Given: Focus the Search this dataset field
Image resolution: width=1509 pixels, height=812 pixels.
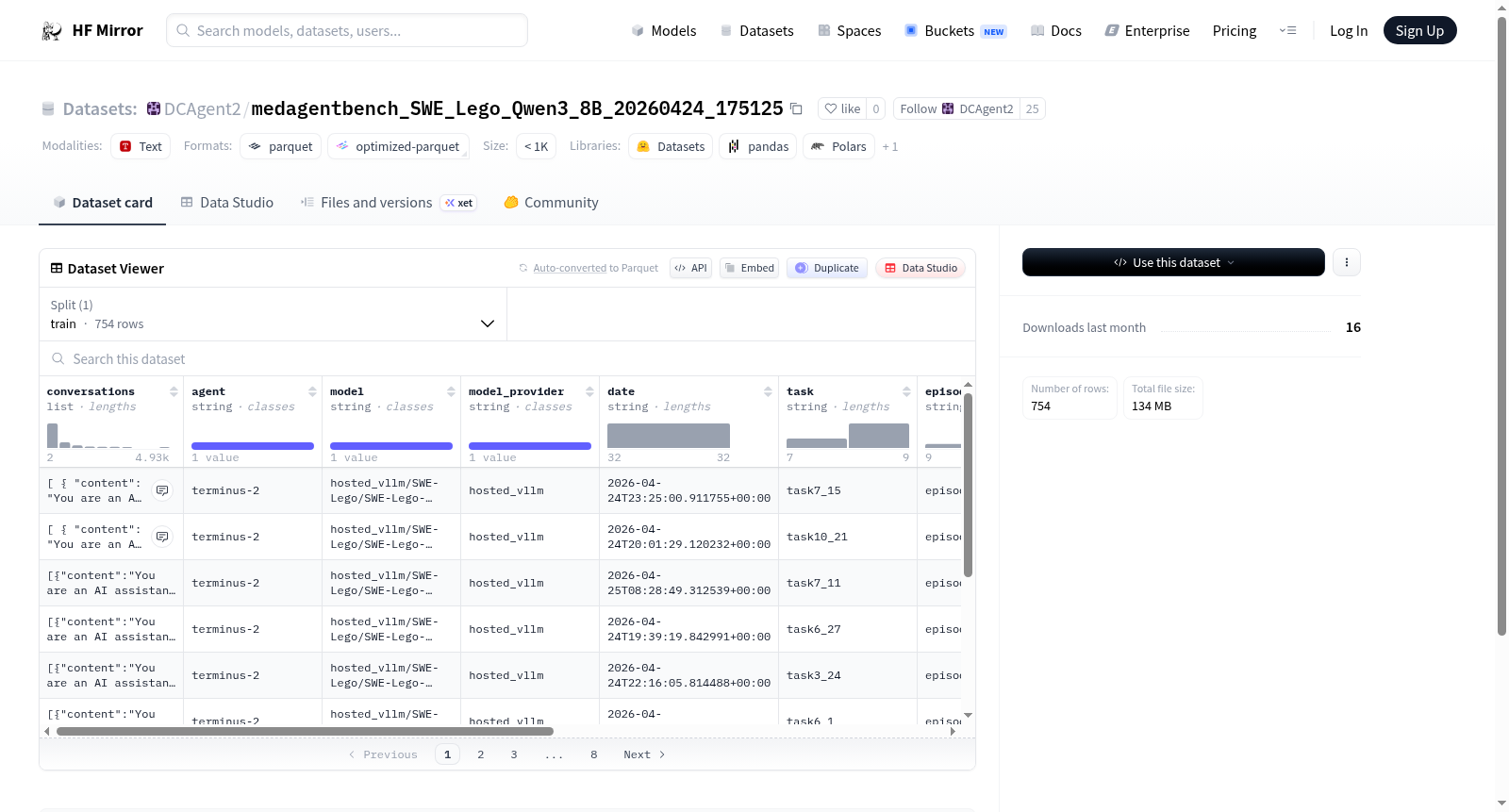Looking at the screenshot, I should (507, 358).
